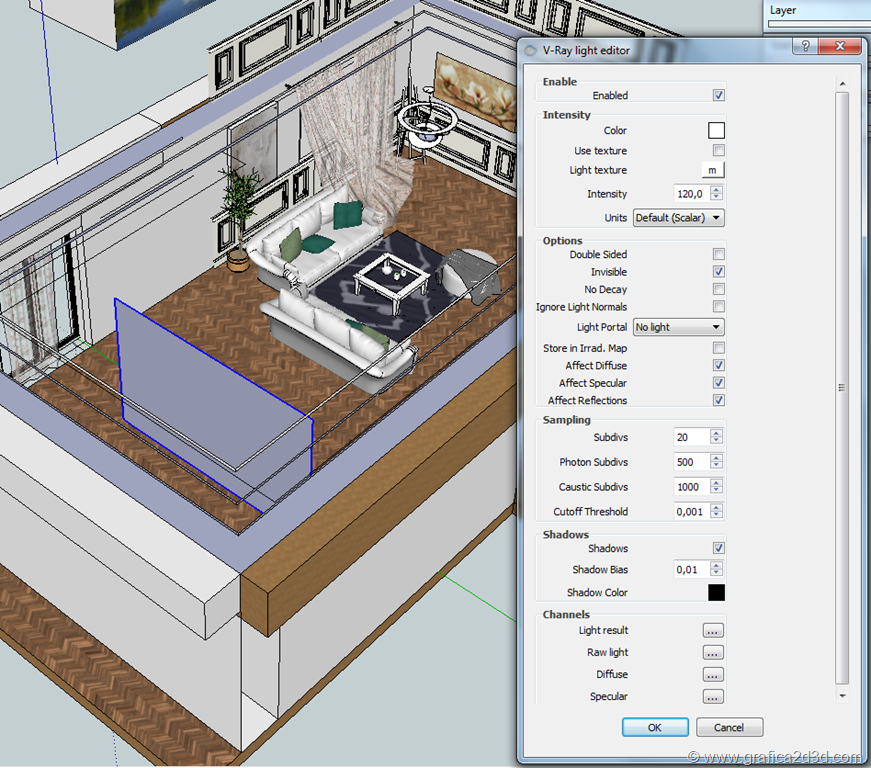871x768 pixels.
Task: Toggle the Invisible checkbox
Action: (718, 272)
